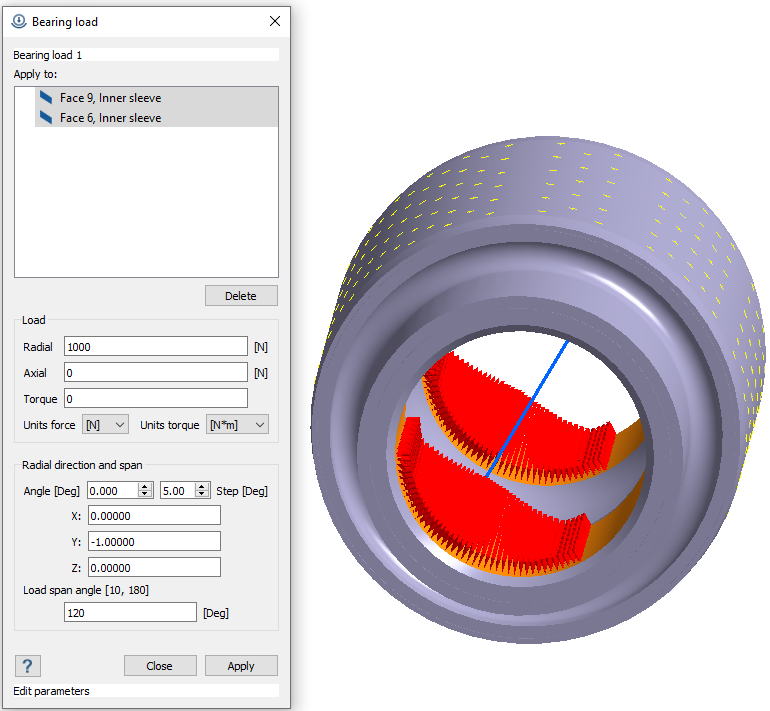The image size is (770, 711).
Task: Click the Y direction input field
Action: (x=154, y=542)
